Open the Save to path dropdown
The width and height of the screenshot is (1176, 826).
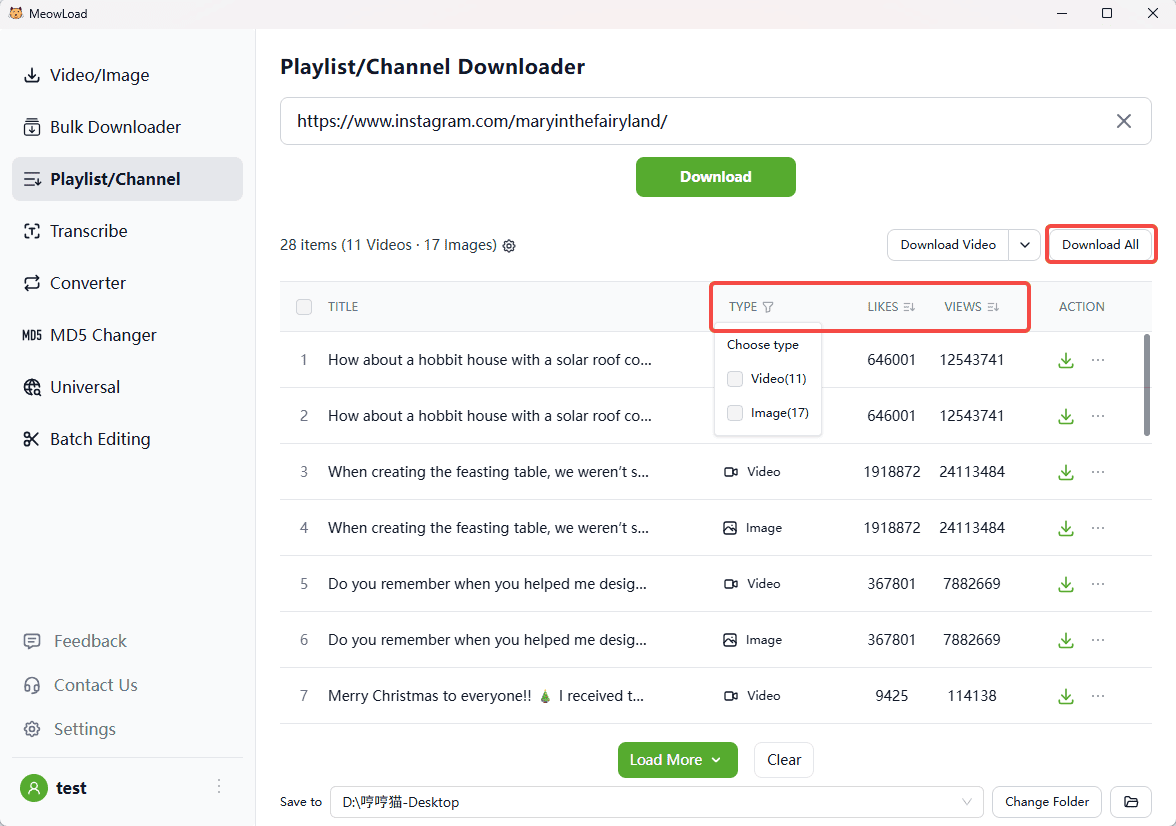click(966, 802)
